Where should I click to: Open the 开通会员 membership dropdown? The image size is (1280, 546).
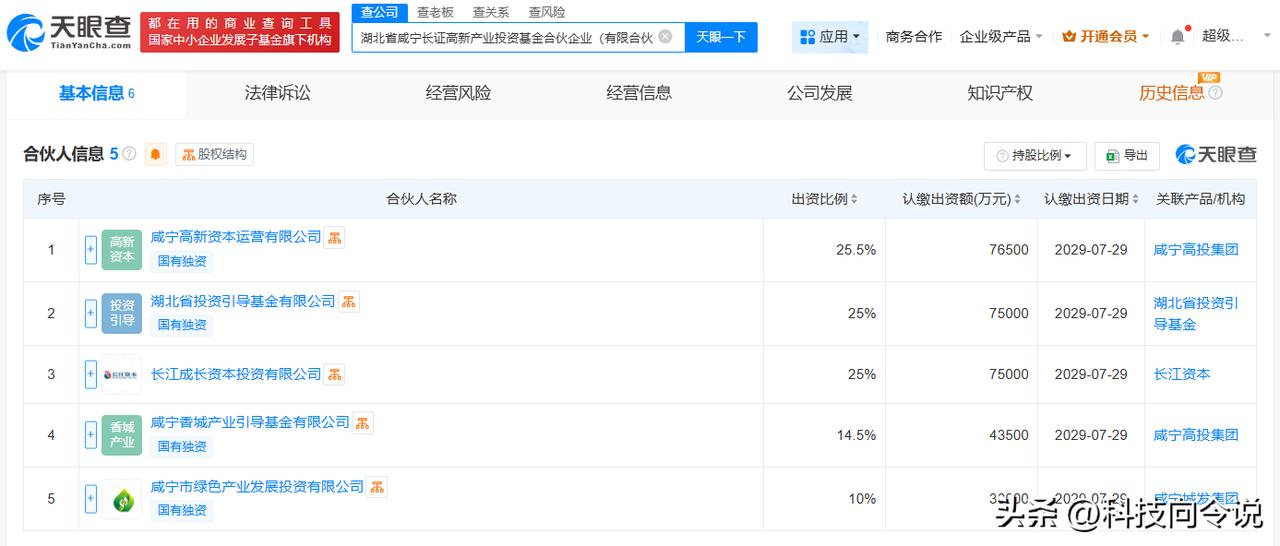coord(1105,36)
